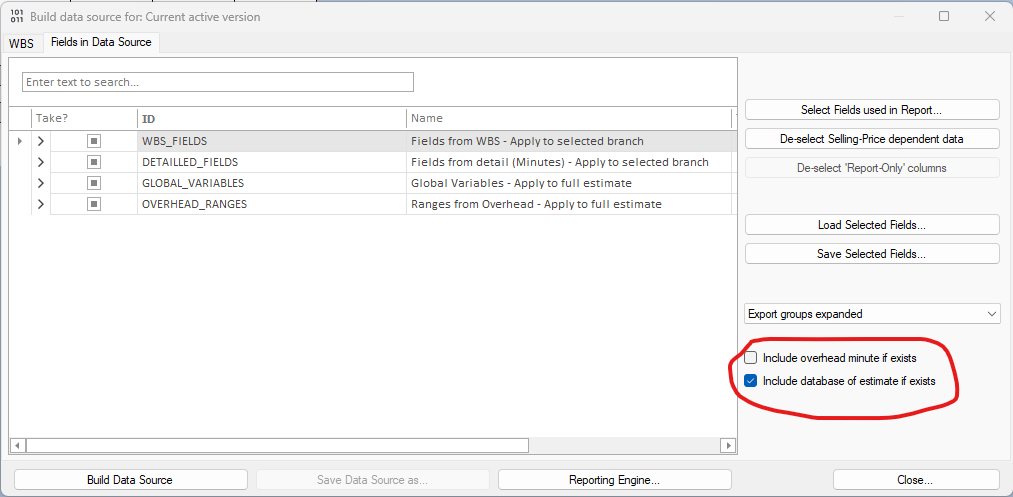
Task: Switch to the WBS tab
Action: pos(21,43)
